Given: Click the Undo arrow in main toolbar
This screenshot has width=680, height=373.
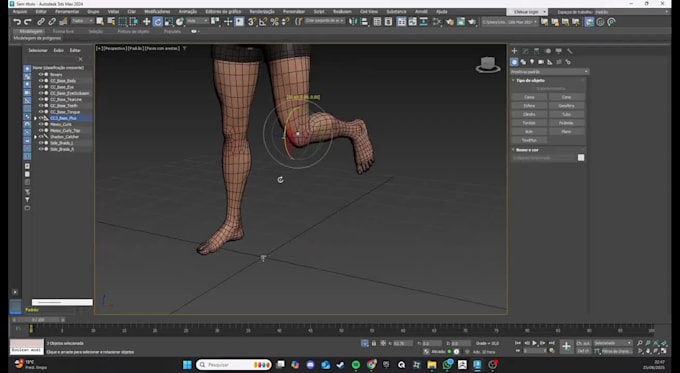Looking at the screenshot, I should pyautogui.click(x=17, y=22).
